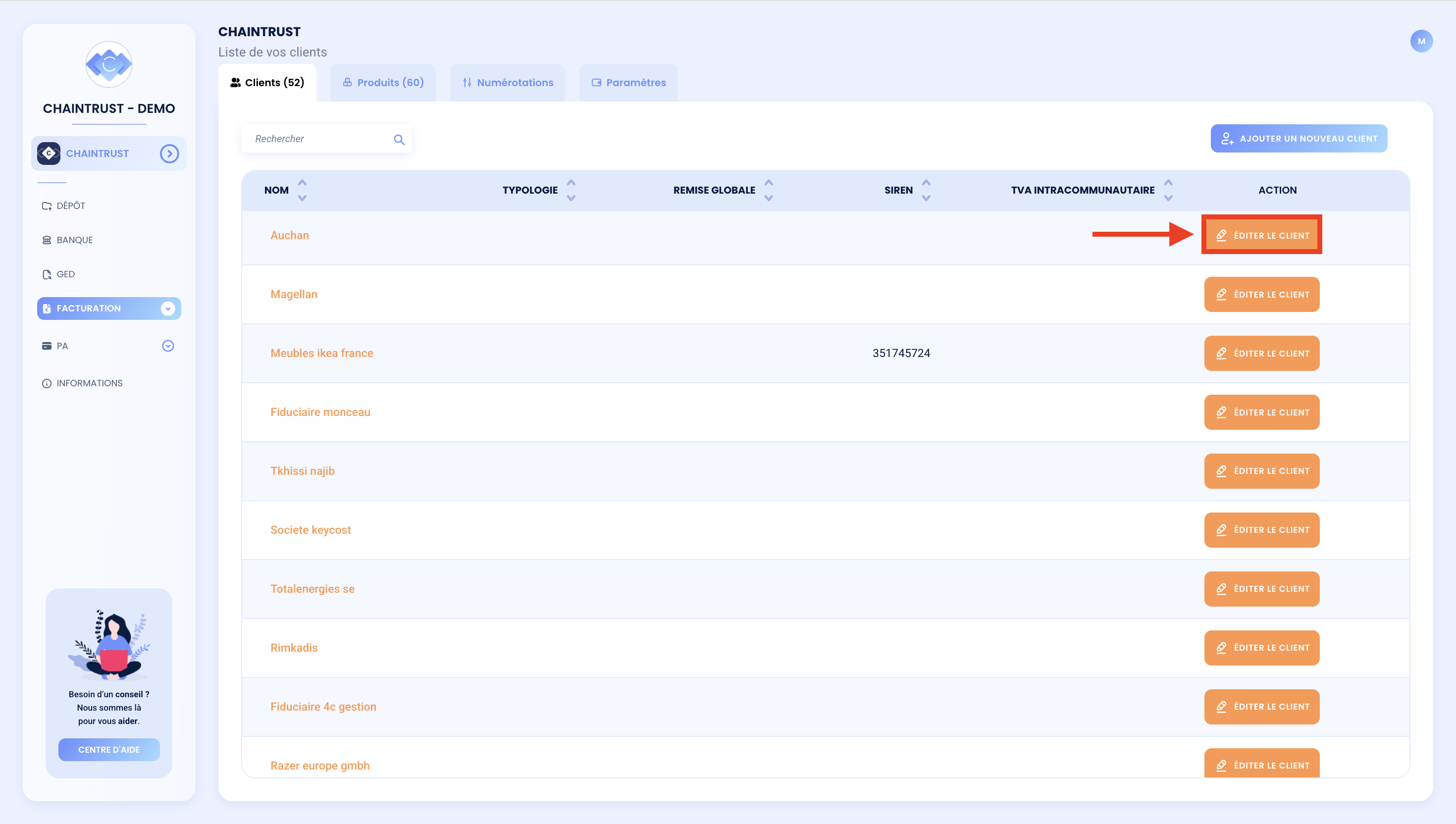Screen dimensions: 1456x824
Task: Edit the Totalenergies se client
Action: (x=1261, y=589)
